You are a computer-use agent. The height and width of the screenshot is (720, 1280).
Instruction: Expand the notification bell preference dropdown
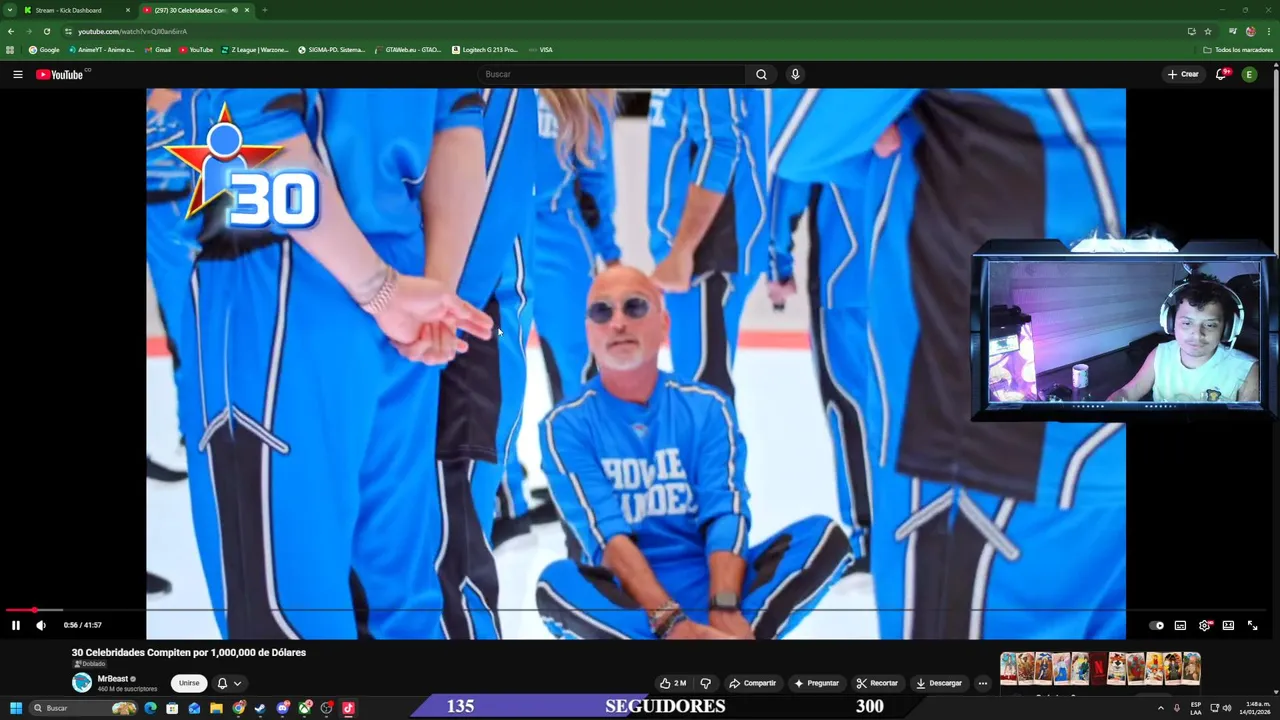click(237, 683)
